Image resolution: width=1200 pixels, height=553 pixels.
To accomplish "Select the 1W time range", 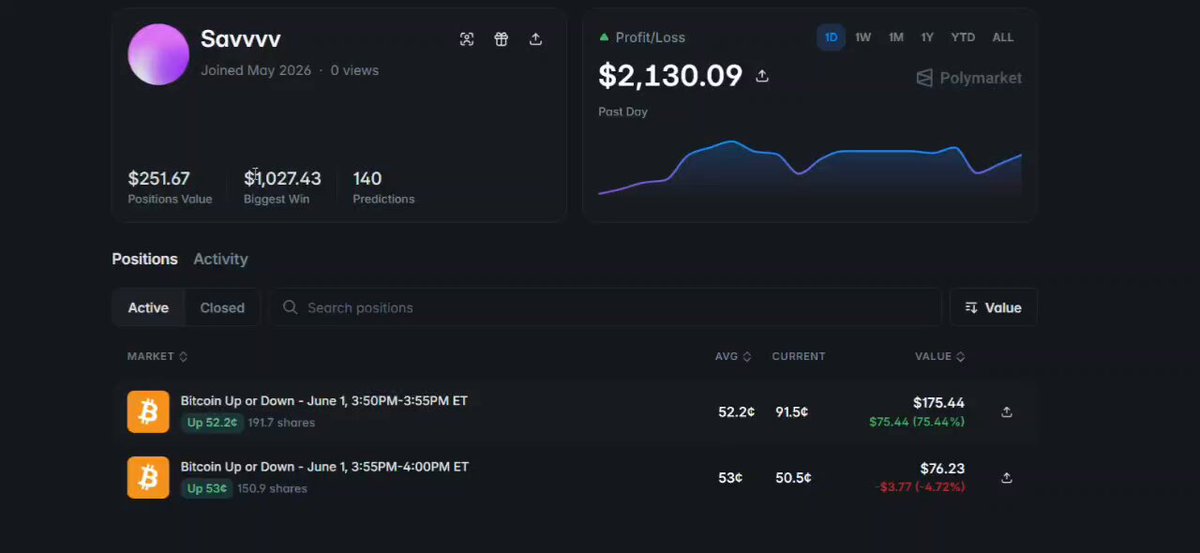I will pos(863,37).
